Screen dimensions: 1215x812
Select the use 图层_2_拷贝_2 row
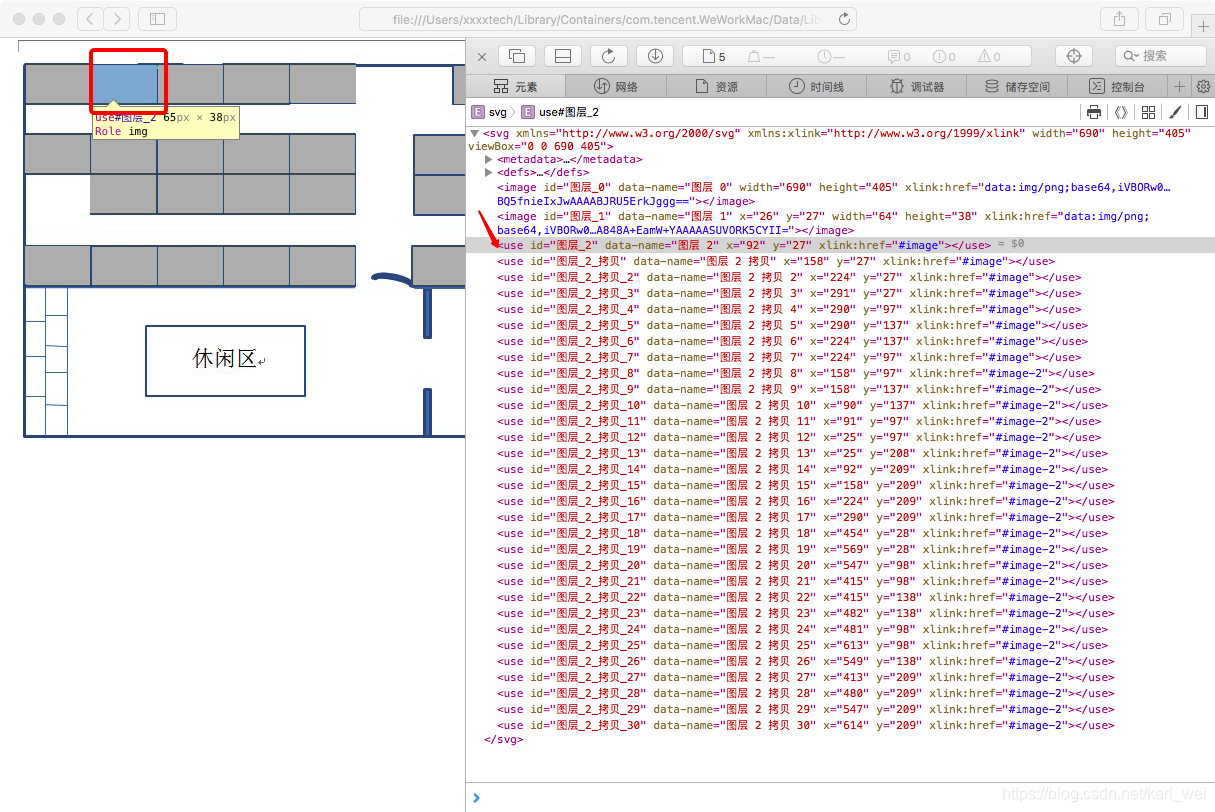[840, 277]
